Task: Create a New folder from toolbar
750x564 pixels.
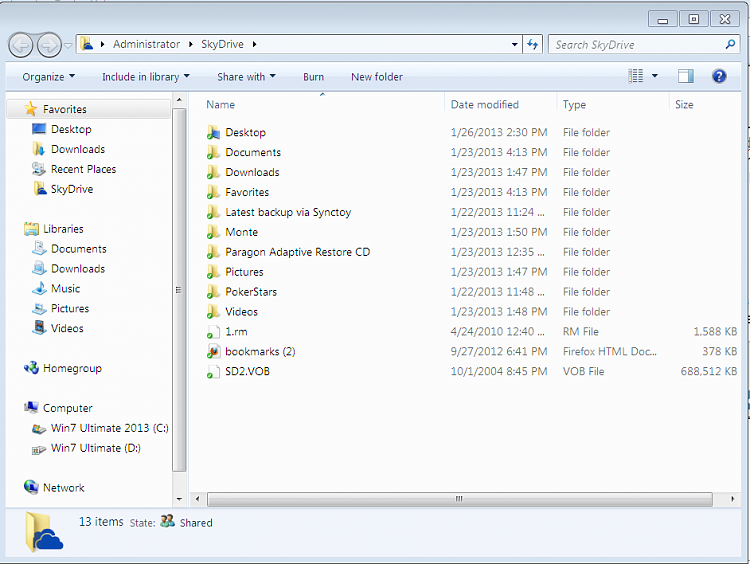Action: (x=376, y=77)
